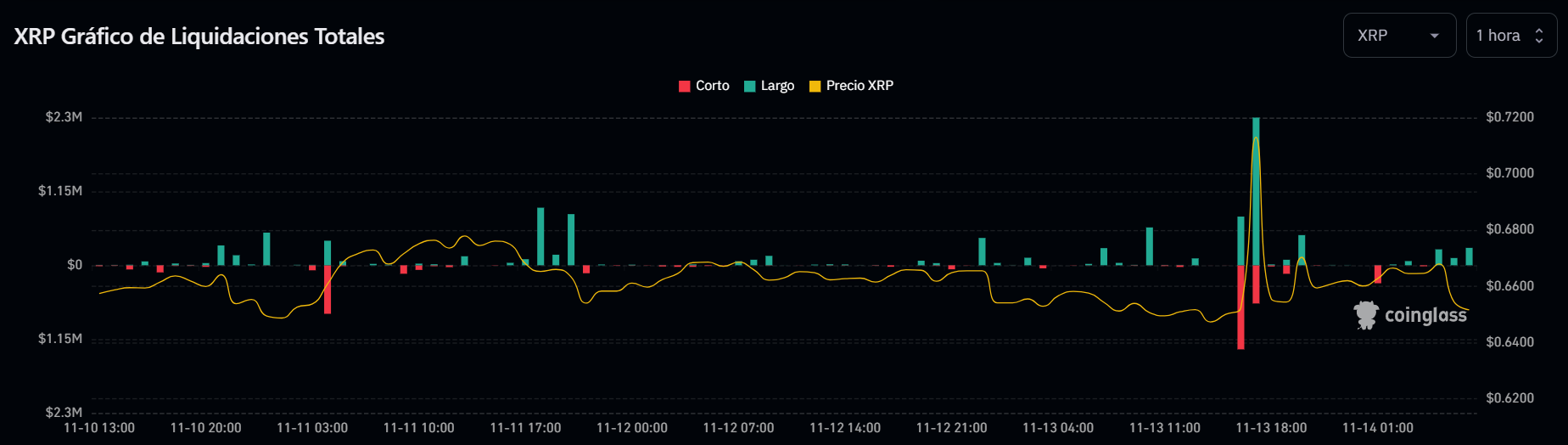The width and height of the screenshot is (1568, 445).
Task: Click the up-down arrows beside 1 hora
Action: 1539,36
